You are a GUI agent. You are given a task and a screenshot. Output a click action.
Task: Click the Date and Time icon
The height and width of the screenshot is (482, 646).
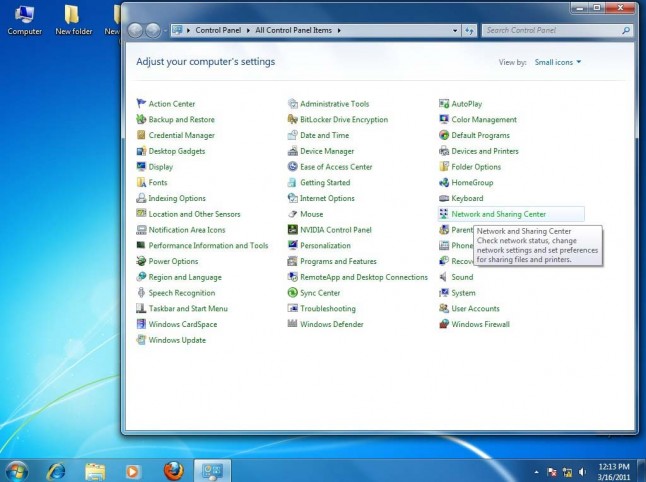[x=293, y=135]
